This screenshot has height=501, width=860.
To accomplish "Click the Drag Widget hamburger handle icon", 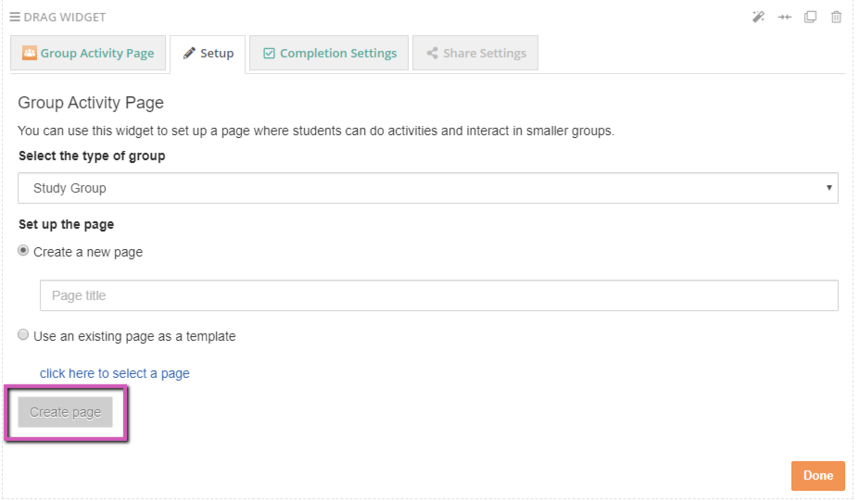I will [x=15, y=17].
